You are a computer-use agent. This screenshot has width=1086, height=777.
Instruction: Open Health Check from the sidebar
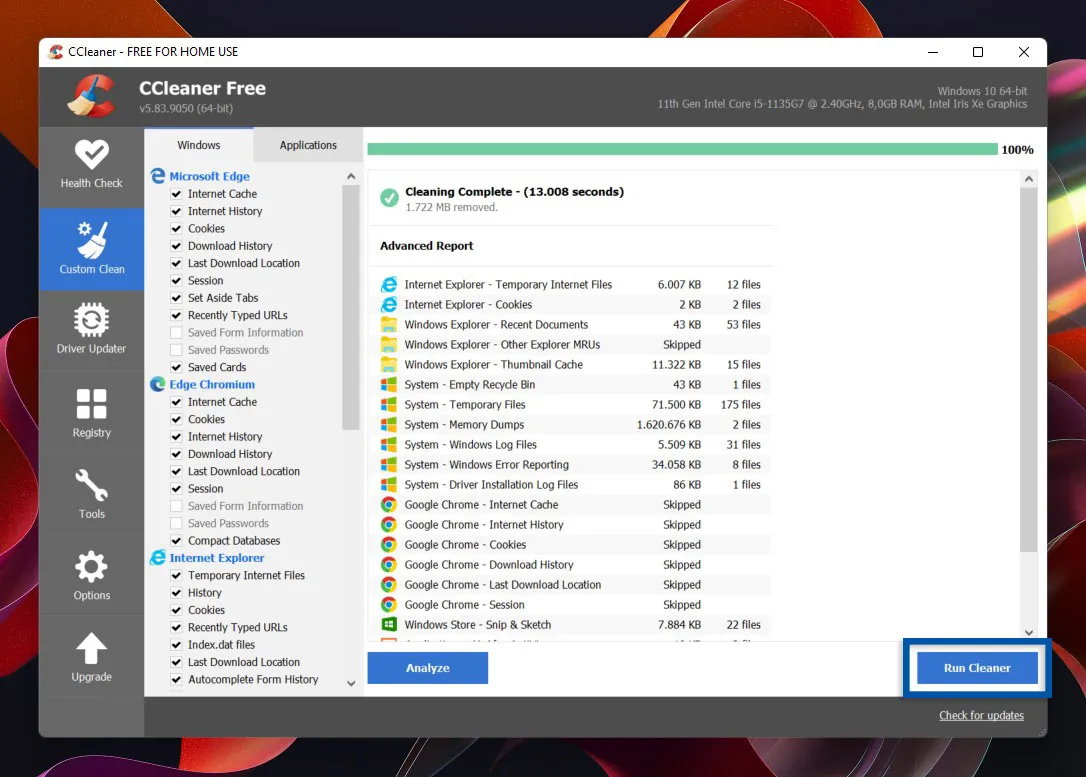coord(91,164)
